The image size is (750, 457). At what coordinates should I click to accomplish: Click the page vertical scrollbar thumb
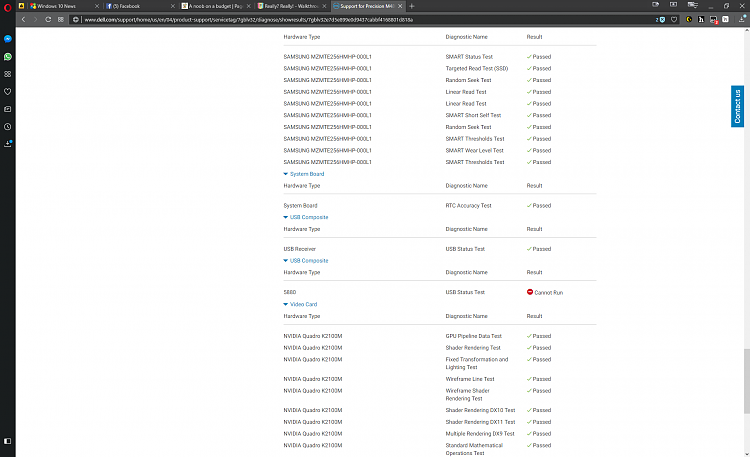pyautogui.click(x=747, y=381)
